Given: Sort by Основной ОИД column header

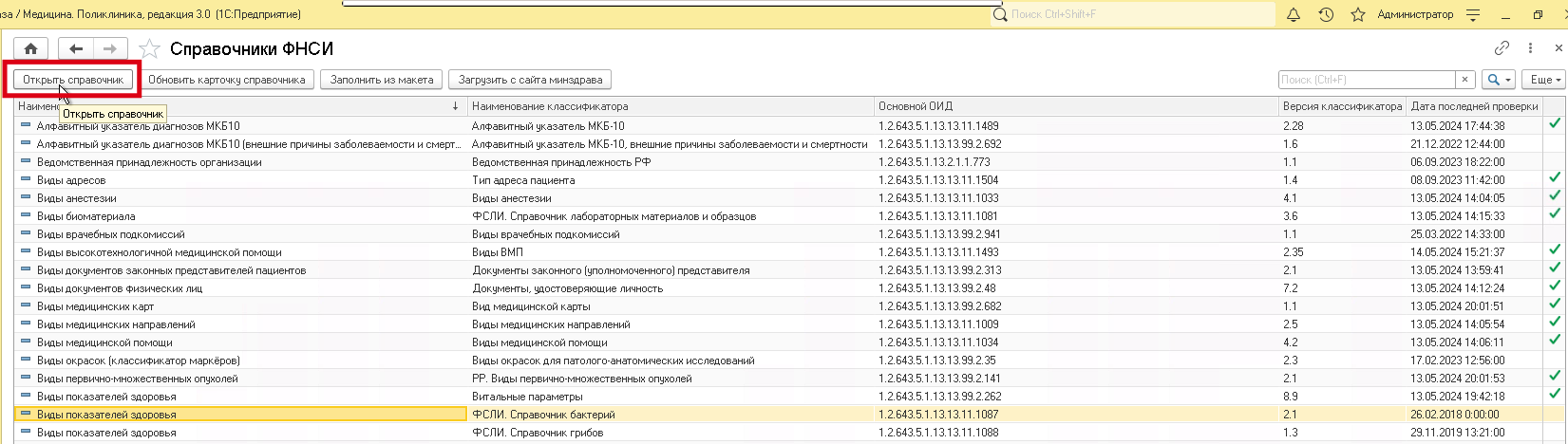Looking at the screenshot, I should click(x=1076, y=106).
